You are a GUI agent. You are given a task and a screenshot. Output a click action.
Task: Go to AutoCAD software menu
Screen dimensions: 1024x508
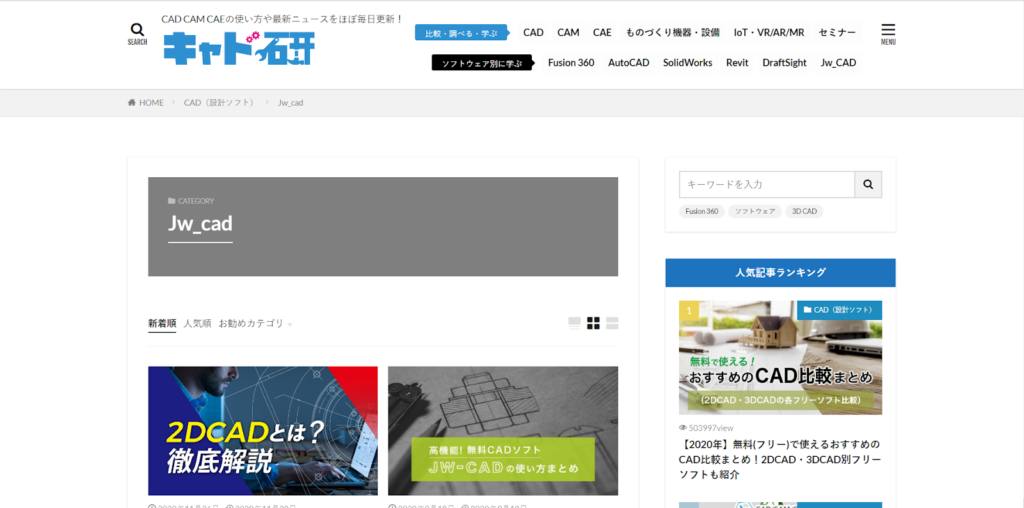629,63
